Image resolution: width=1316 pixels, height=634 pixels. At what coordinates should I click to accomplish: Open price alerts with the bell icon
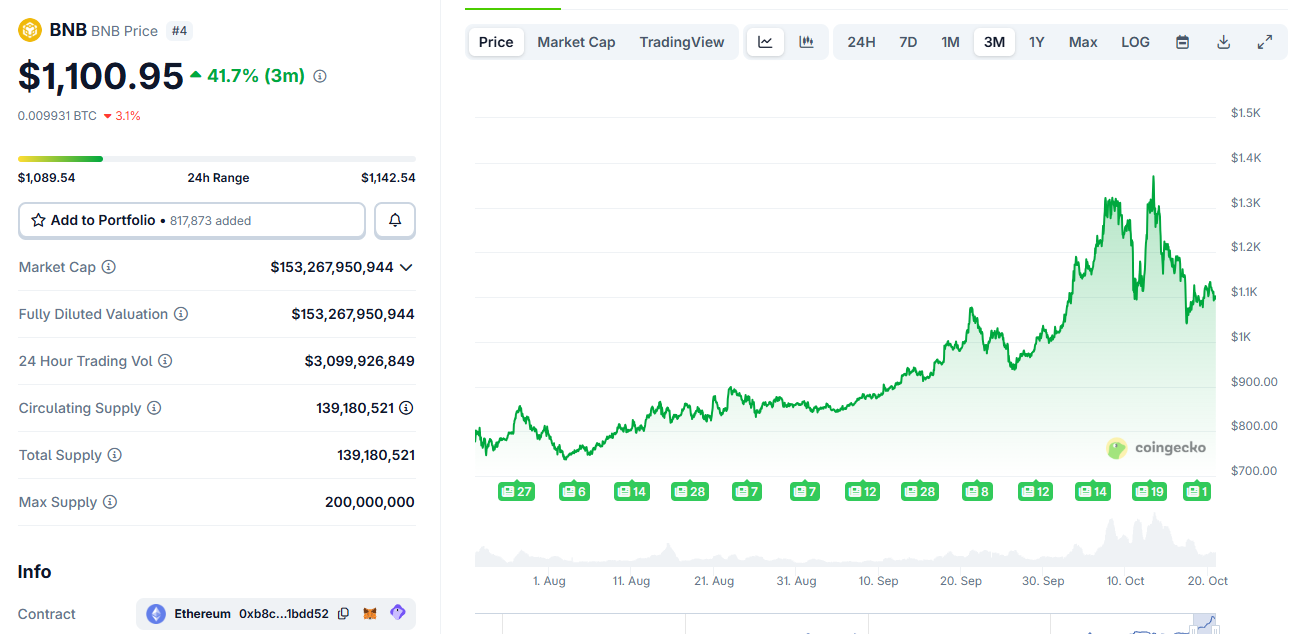395,220
